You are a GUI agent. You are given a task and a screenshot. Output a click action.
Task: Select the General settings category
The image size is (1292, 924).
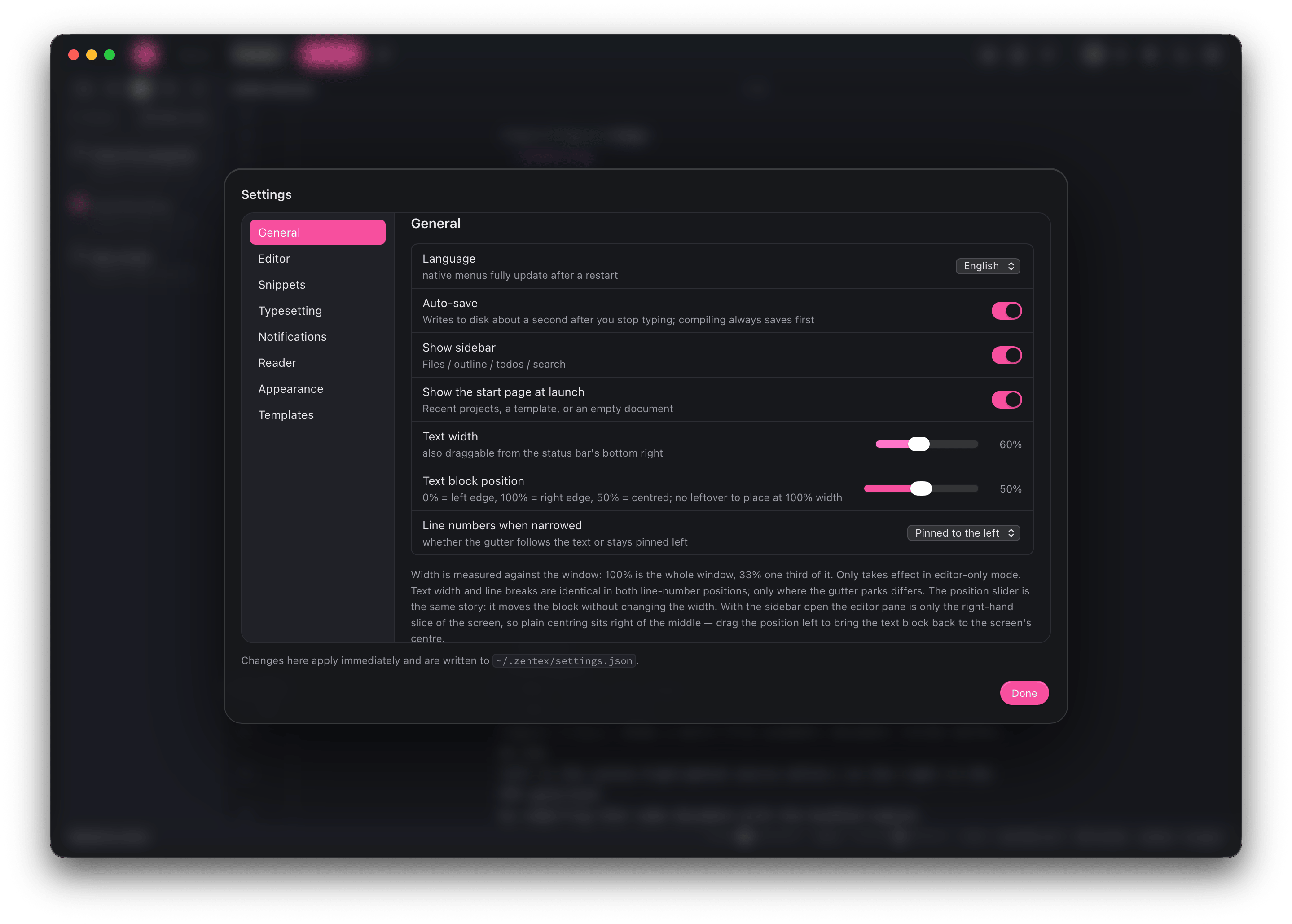coord(317,232)
